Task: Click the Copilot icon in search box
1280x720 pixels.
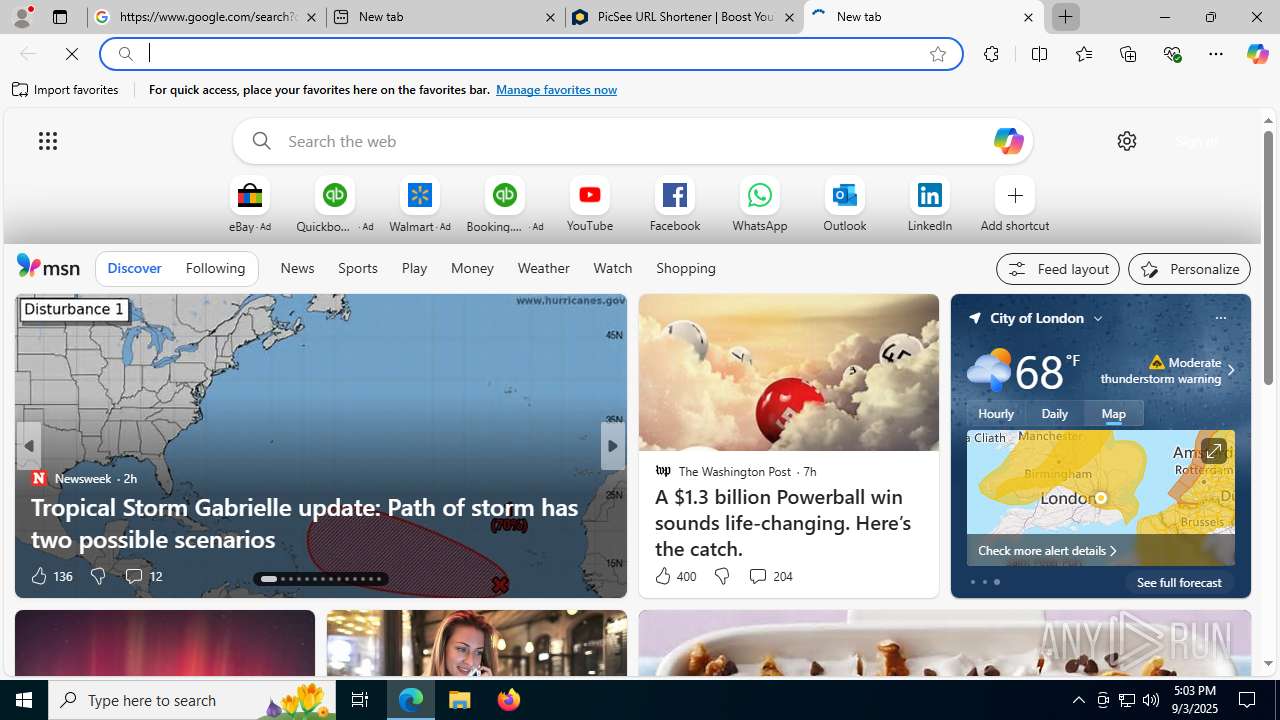Action: click(x=1008, y=141)
